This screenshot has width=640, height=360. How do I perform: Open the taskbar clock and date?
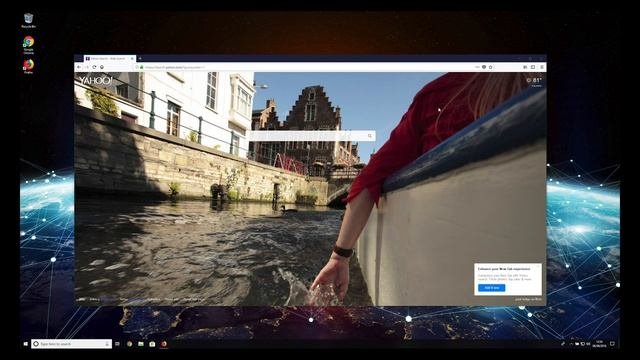point(599,344)
